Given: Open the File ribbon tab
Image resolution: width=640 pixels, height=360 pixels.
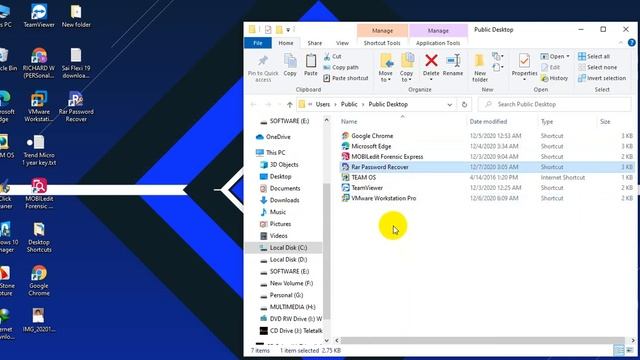Looking at the screenshot, I should click(258, 43).
